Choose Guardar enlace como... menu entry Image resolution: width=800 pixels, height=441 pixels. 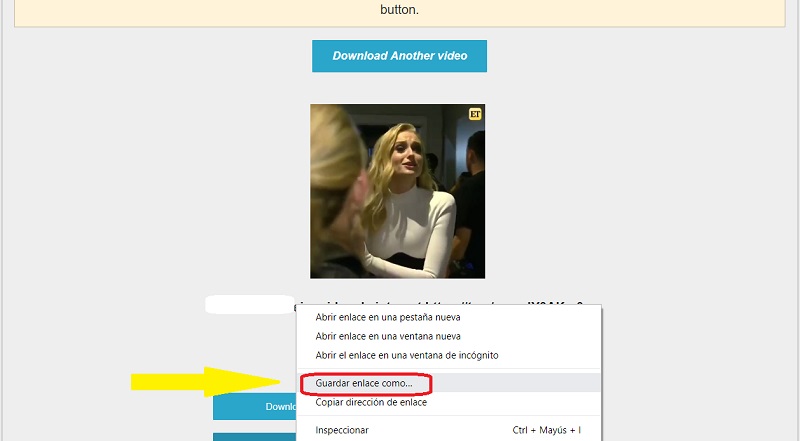coord(448,383)
